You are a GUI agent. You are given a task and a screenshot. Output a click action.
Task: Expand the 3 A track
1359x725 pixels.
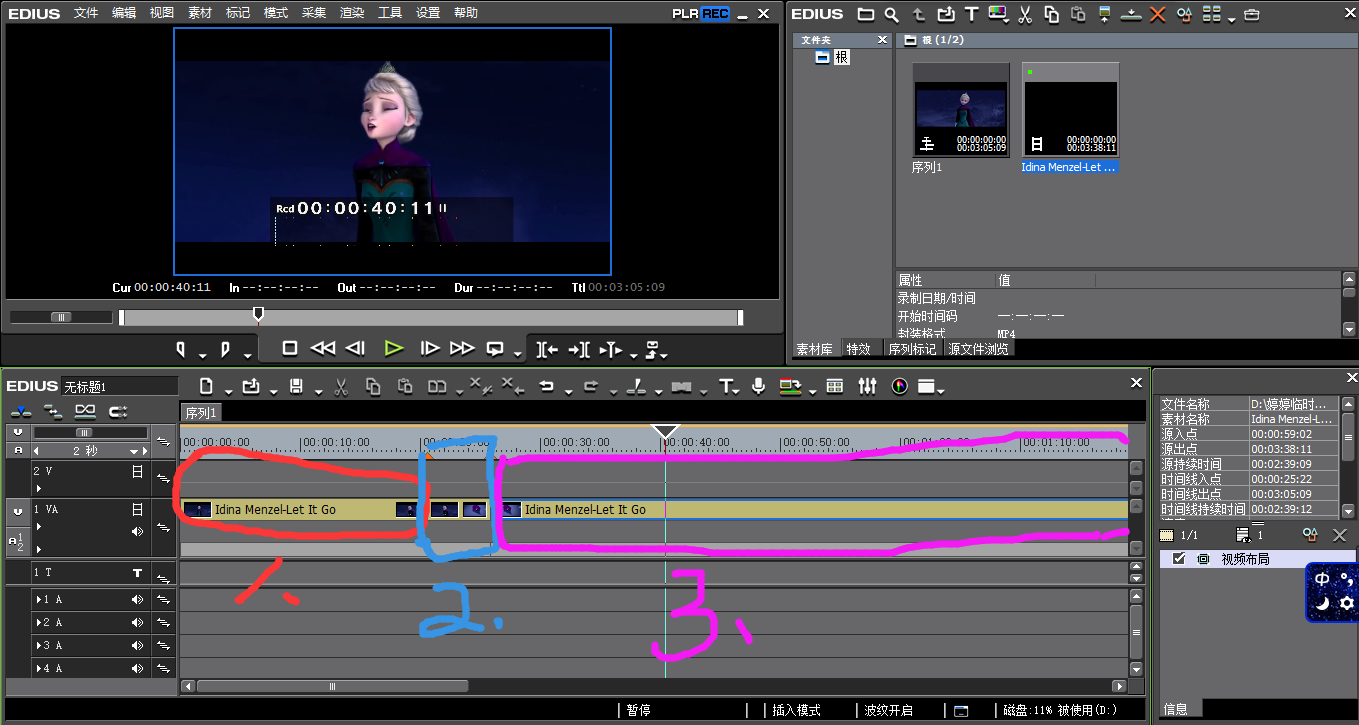[x=37, y=645]
